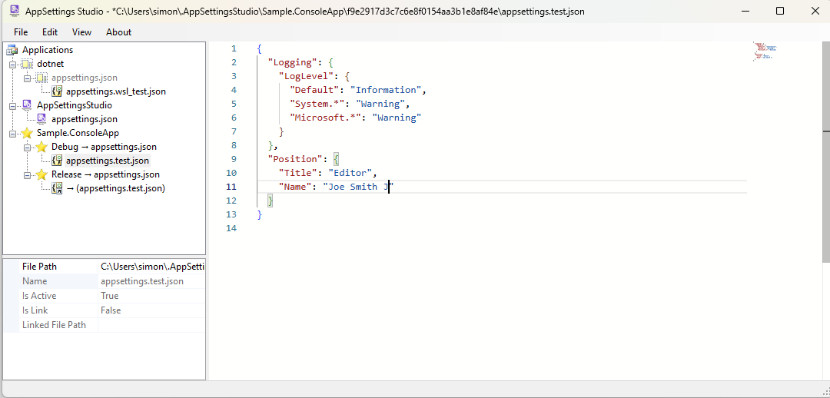Click the star icon on the Debug row
The width and height of the screenshot is (830, 398).
pyautogui.click(x=42, y=147)
